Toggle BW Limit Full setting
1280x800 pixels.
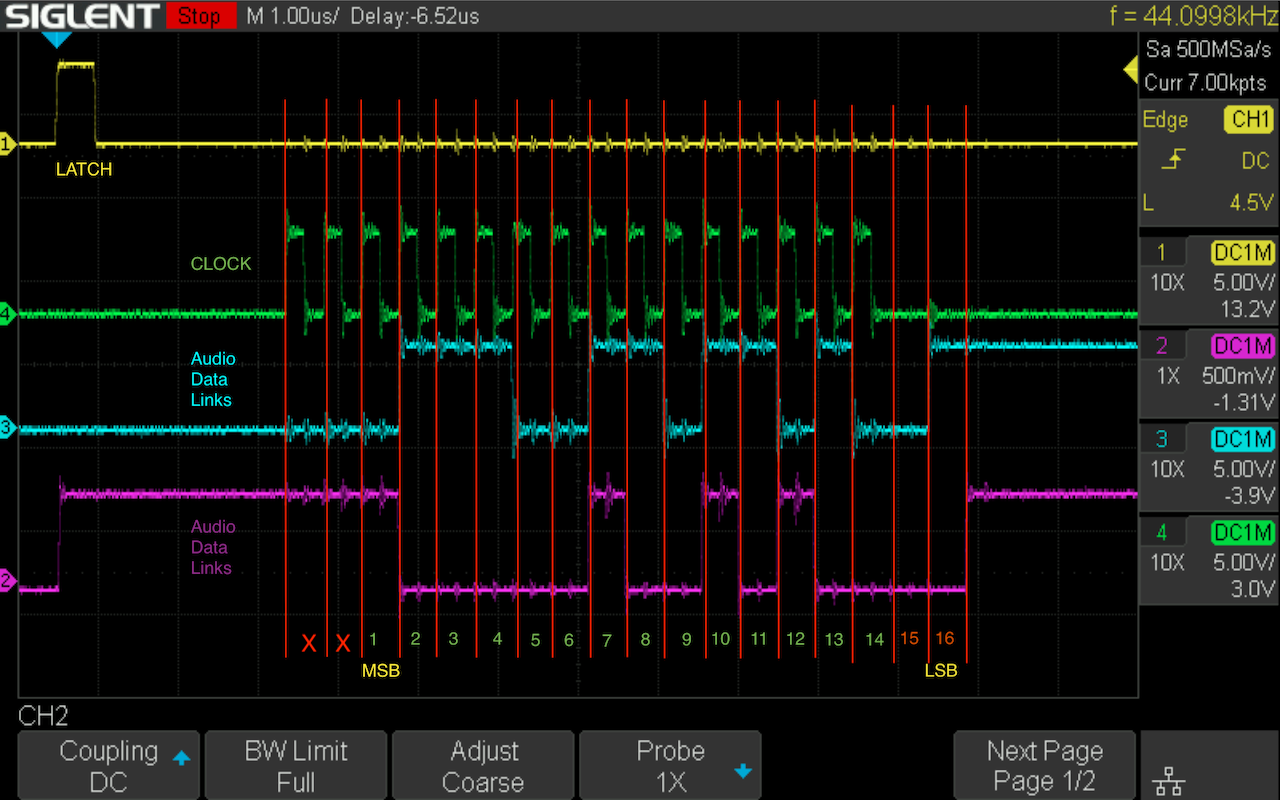296,766
